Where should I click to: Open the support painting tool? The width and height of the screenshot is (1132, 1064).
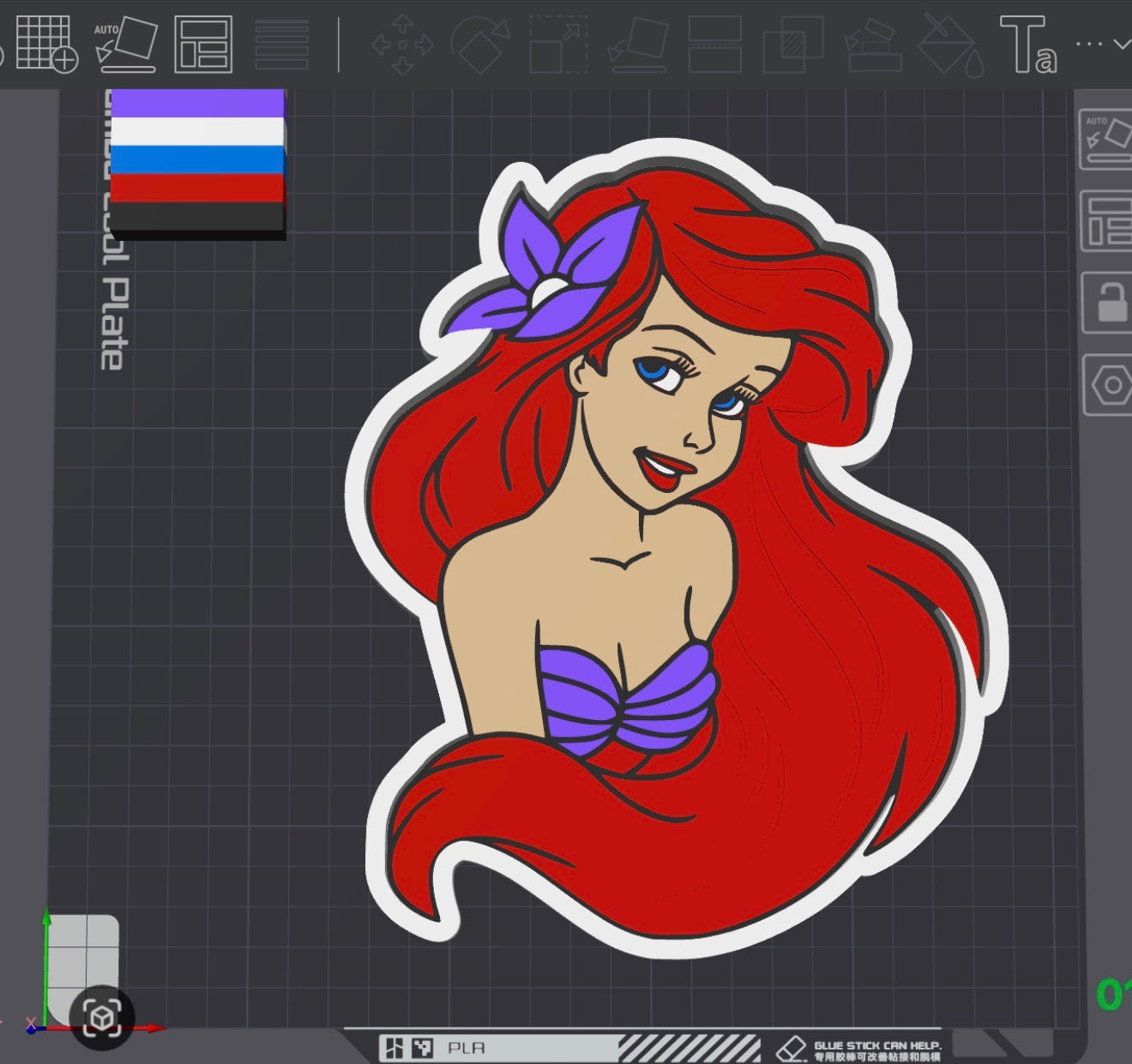[873, 45]
